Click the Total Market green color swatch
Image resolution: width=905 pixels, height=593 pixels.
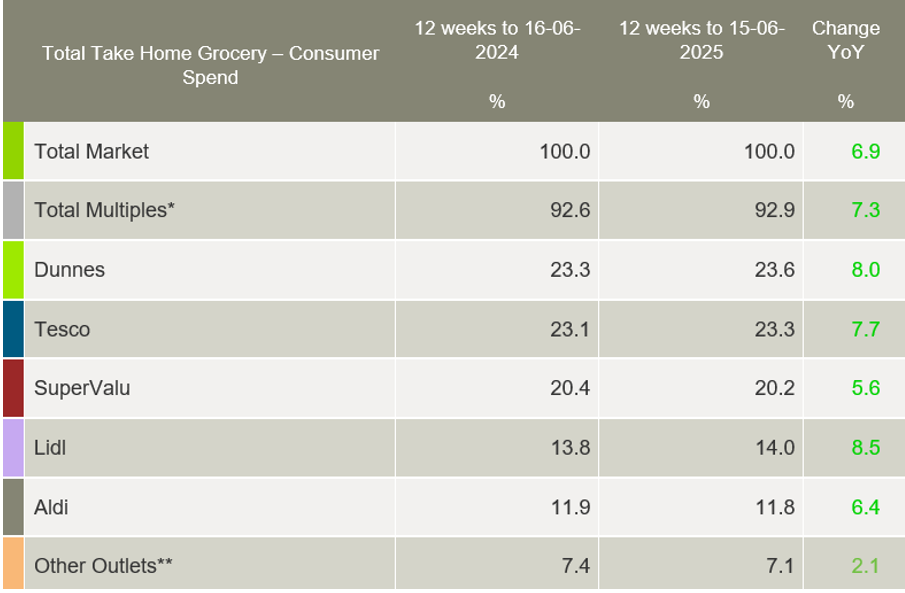[13, 151]
